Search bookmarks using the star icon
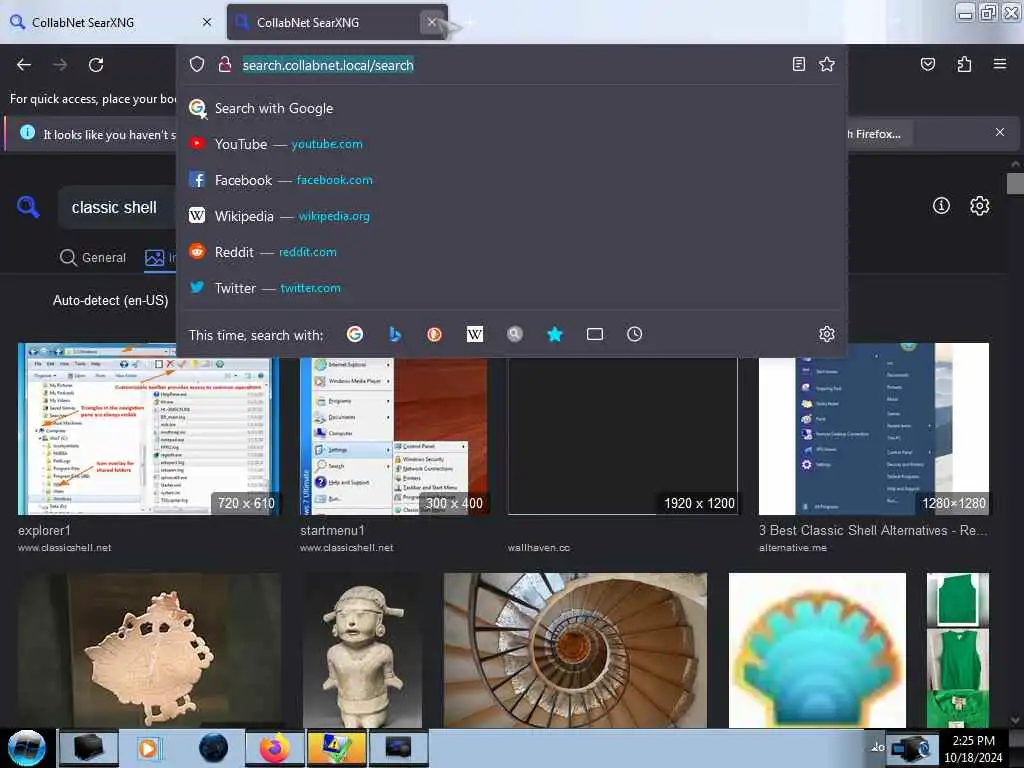The image size is (1024, 768). click(x=554, y=334)
